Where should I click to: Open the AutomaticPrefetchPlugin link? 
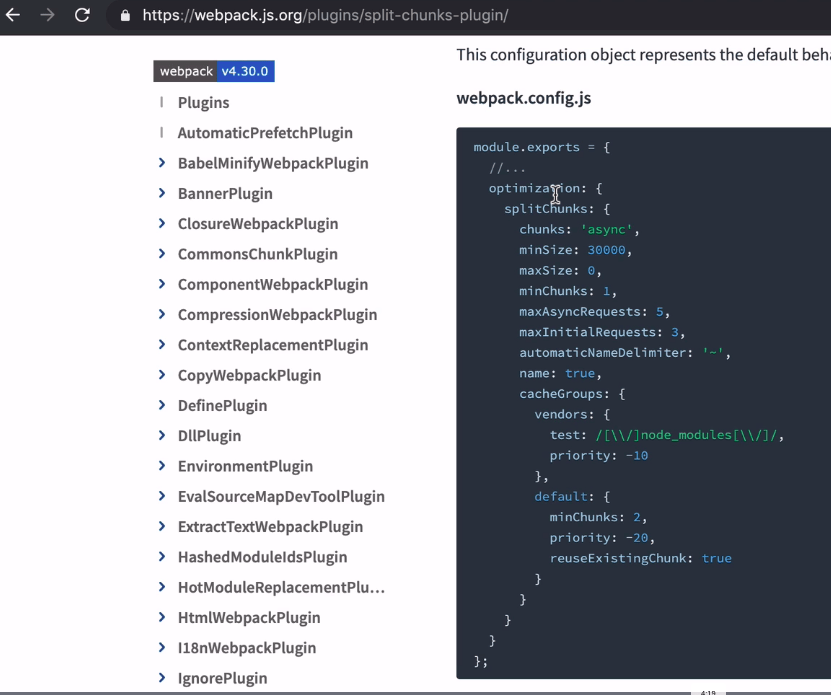(265, 133)
